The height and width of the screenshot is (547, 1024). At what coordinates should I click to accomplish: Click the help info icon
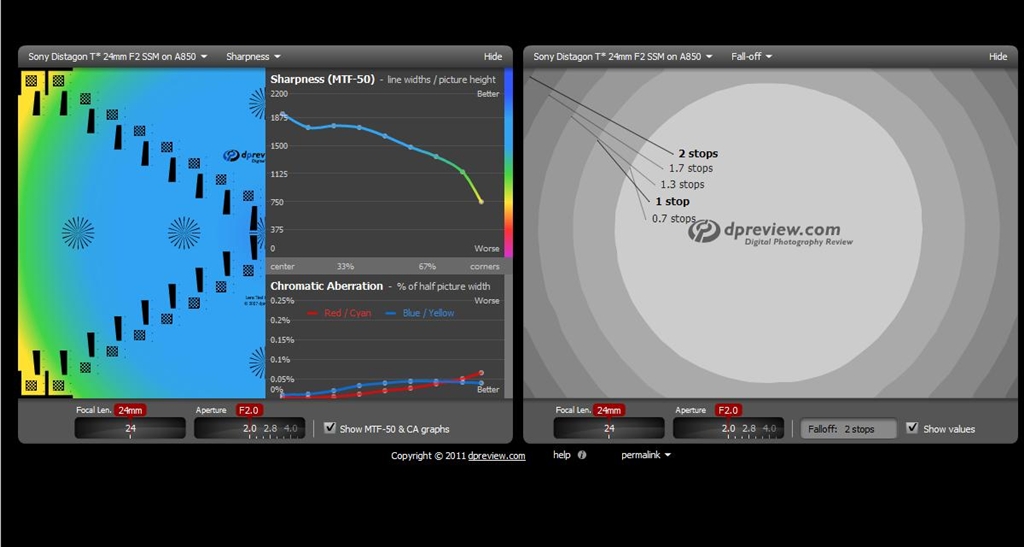click(582, 455)
